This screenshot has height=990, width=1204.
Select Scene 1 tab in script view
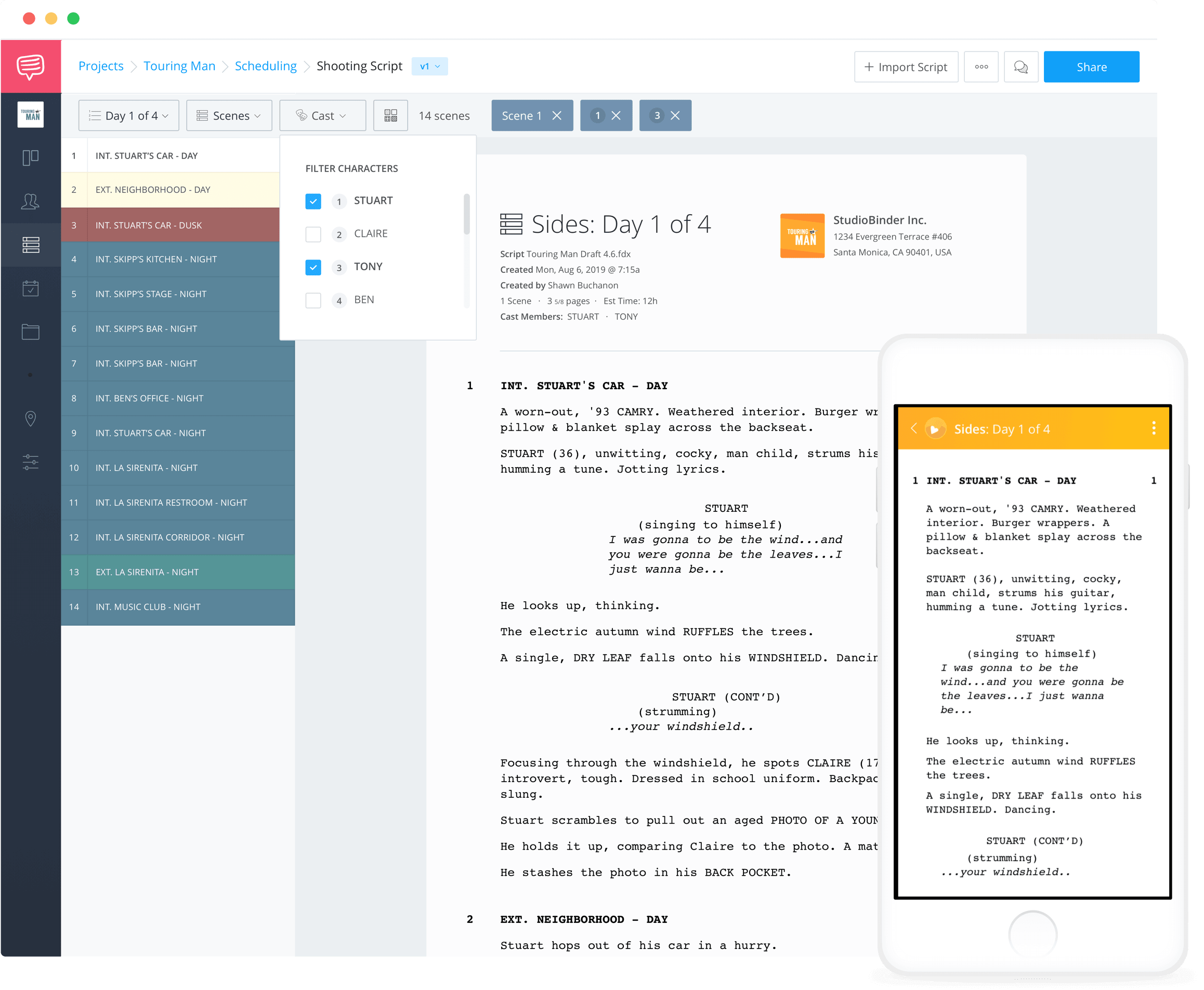pos(522,115)
